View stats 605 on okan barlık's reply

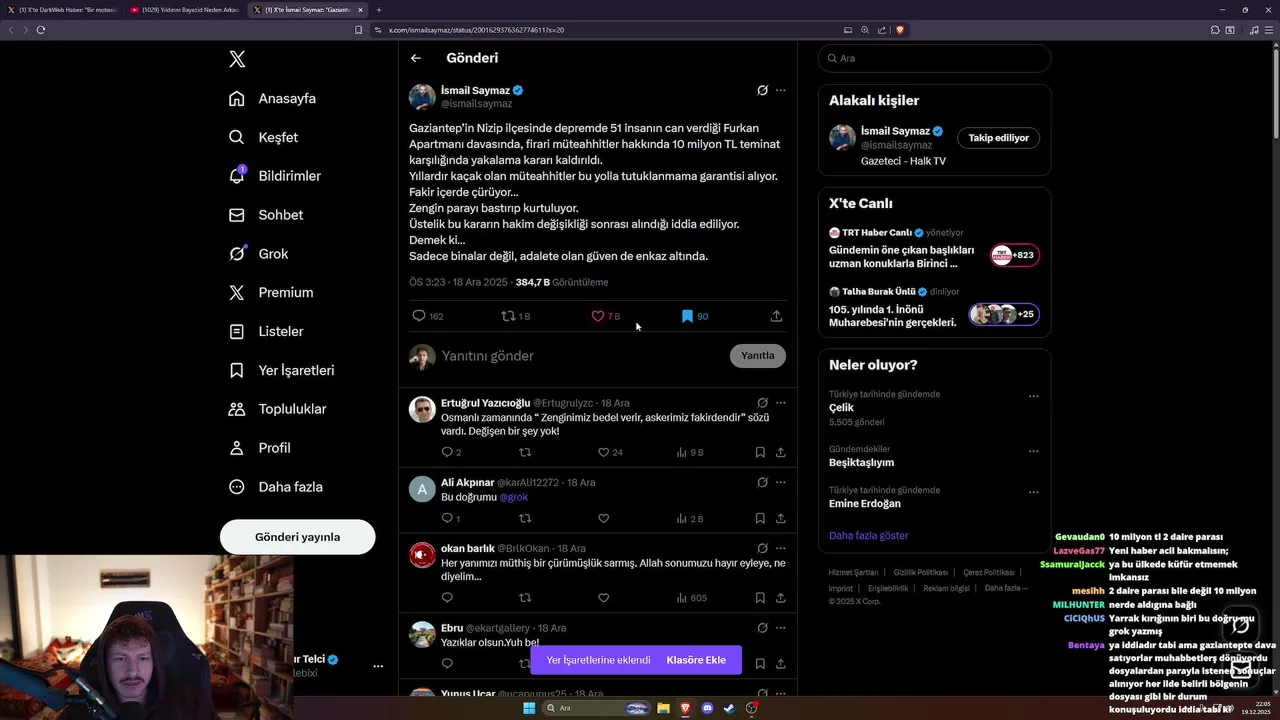691,598
